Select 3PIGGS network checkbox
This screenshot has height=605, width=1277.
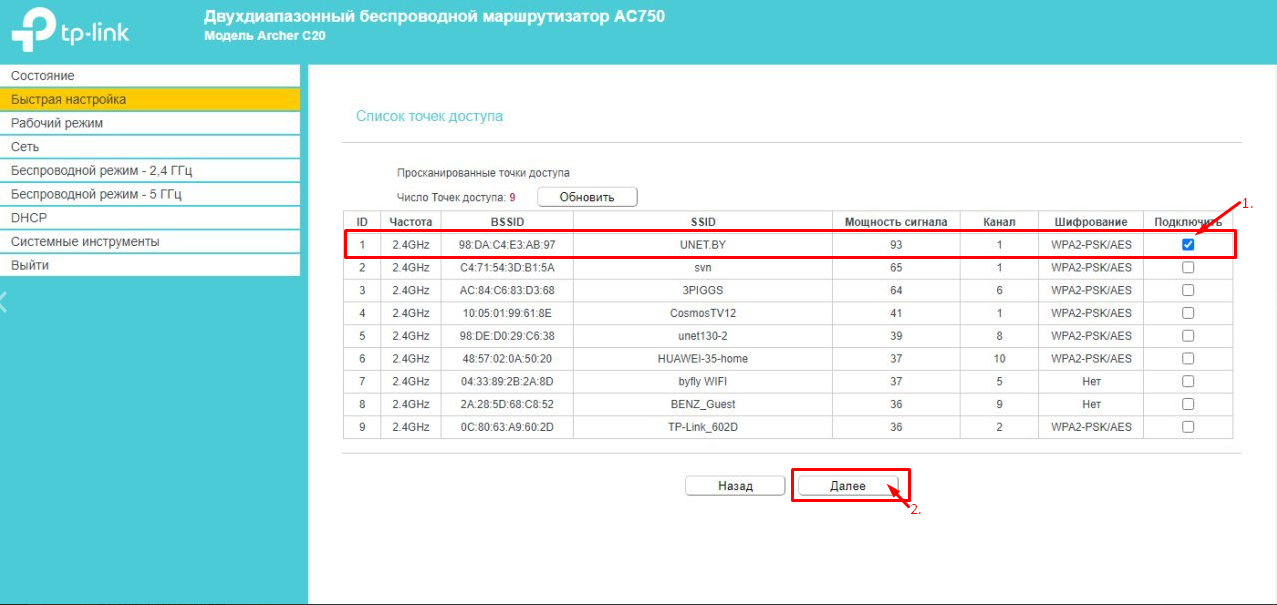coord(1188,290)
